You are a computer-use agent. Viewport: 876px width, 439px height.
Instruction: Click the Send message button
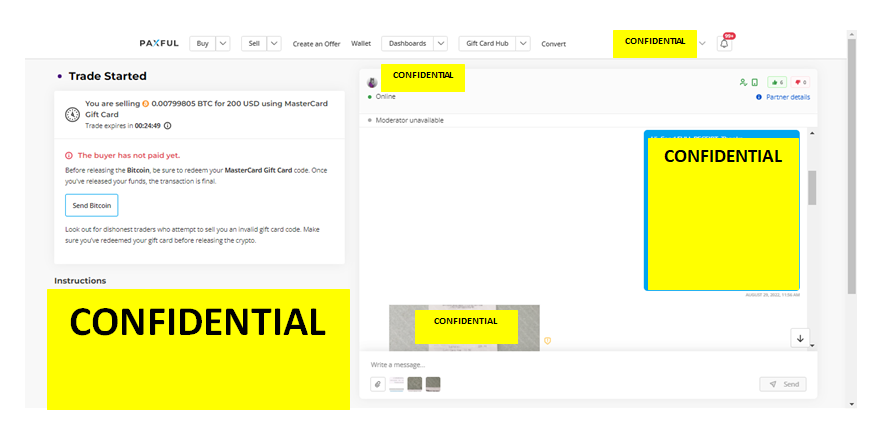click(x=783, y=384)
